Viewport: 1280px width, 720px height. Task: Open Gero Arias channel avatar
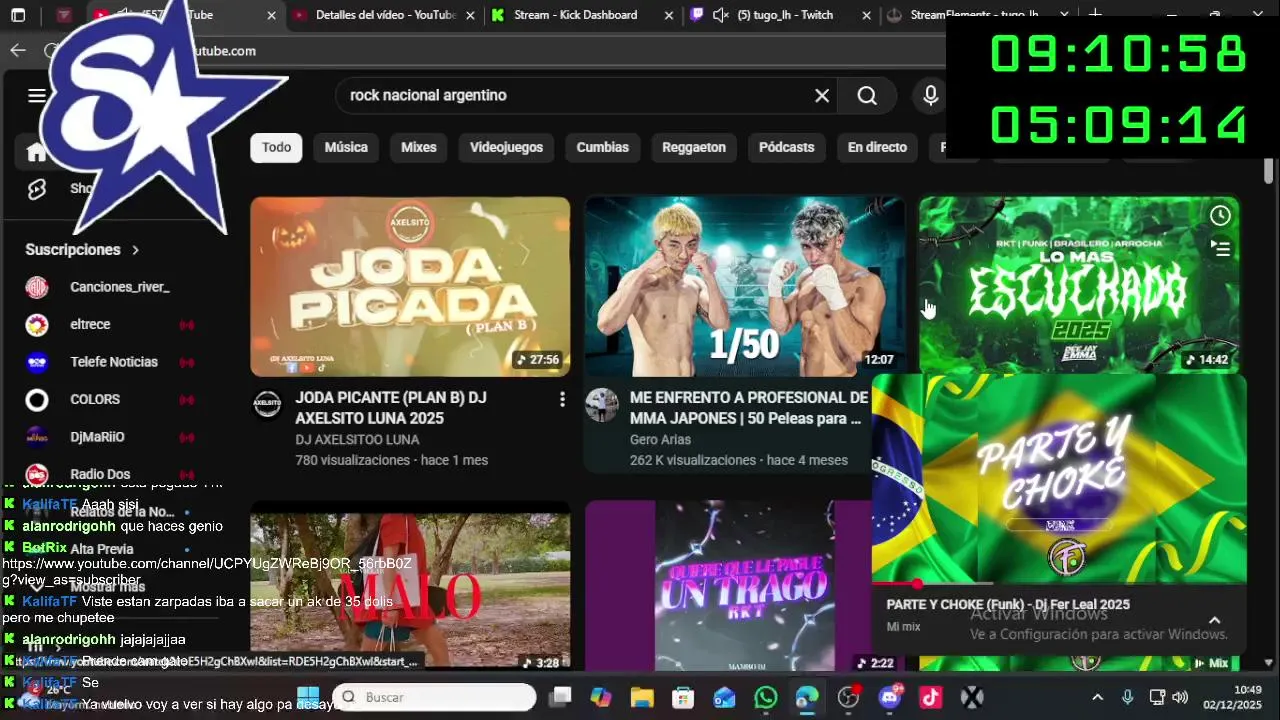tap(602, 405)
